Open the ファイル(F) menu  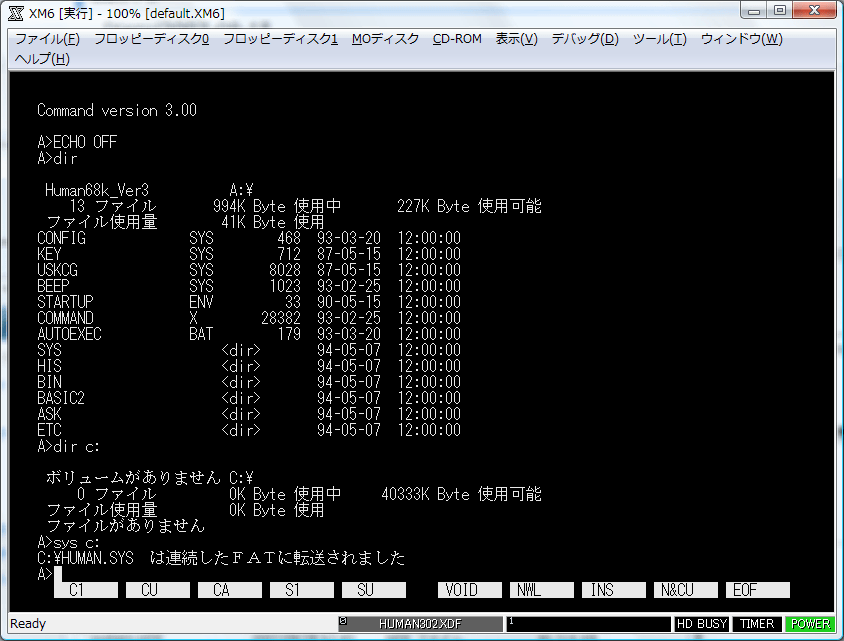(x=47, y=39)
